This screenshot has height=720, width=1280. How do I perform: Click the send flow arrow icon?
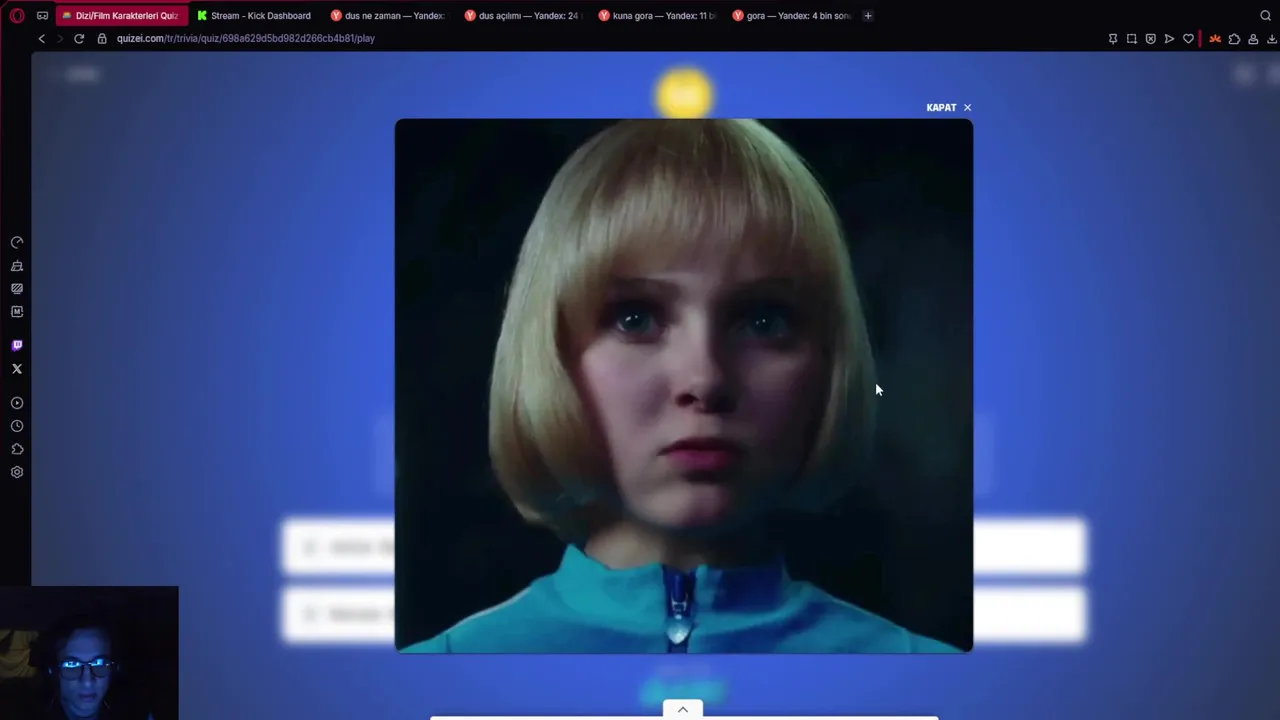[x=1169, y=39]
